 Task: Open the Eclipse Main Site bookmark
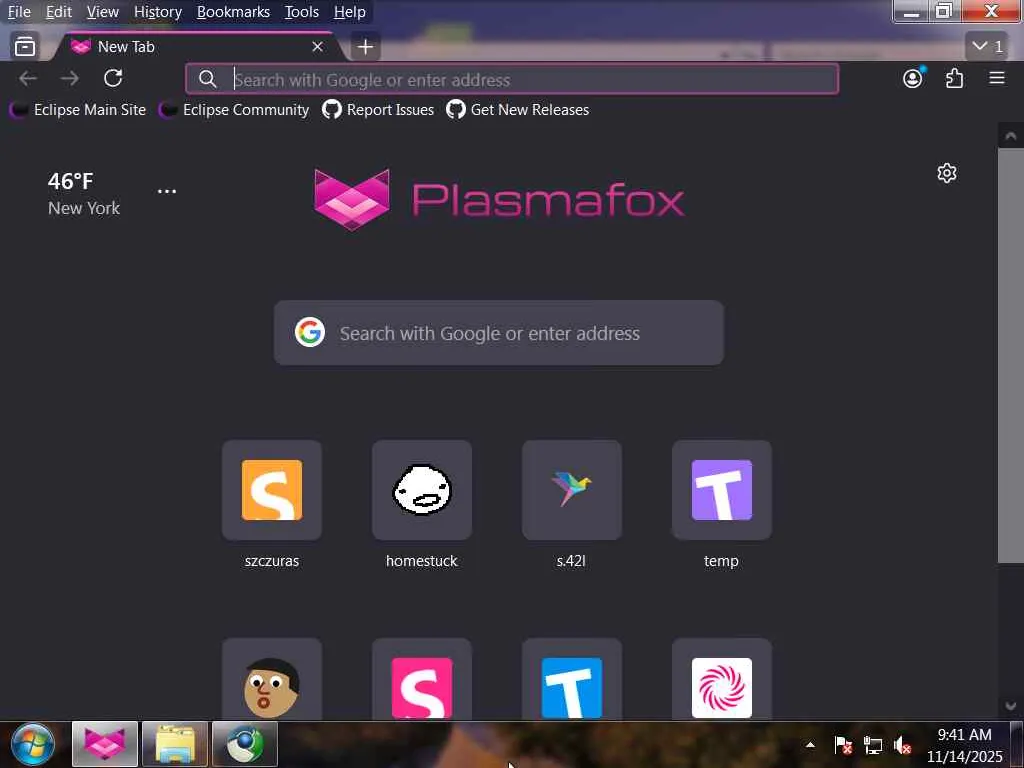(x=78, y=110)
